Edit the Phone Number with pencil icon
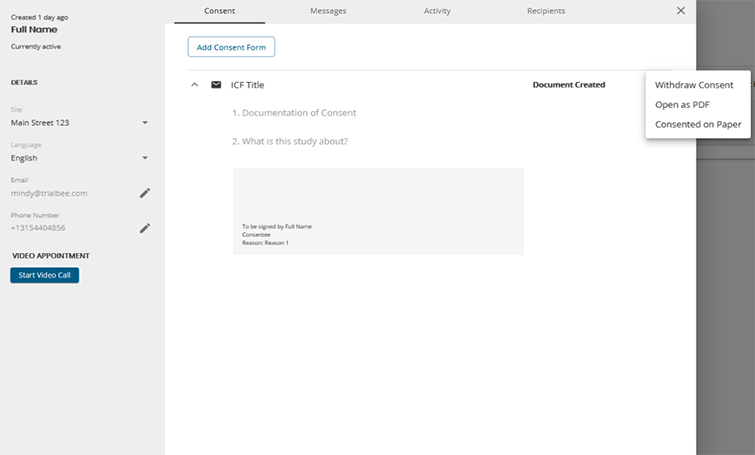The image size is (755, 455). coord(145,228)
